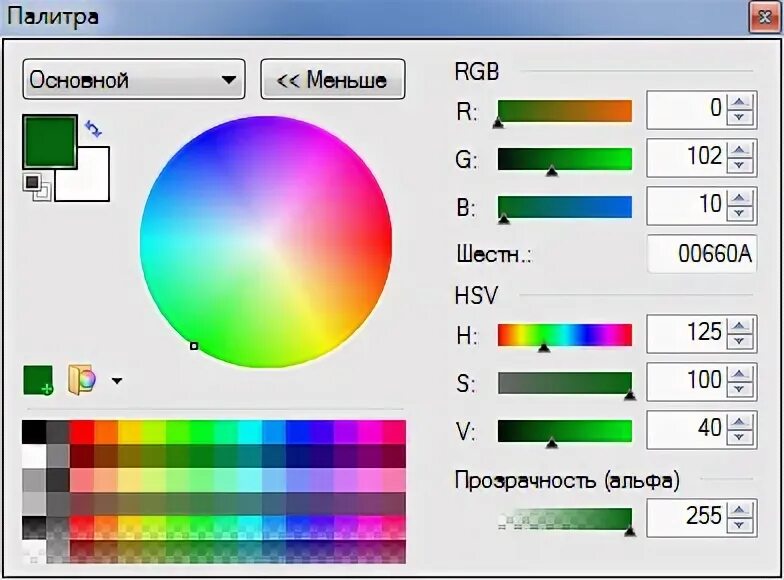The image size is (784, 580).
Task: Increase S saturation with up arrow
Action: [740, 374]
